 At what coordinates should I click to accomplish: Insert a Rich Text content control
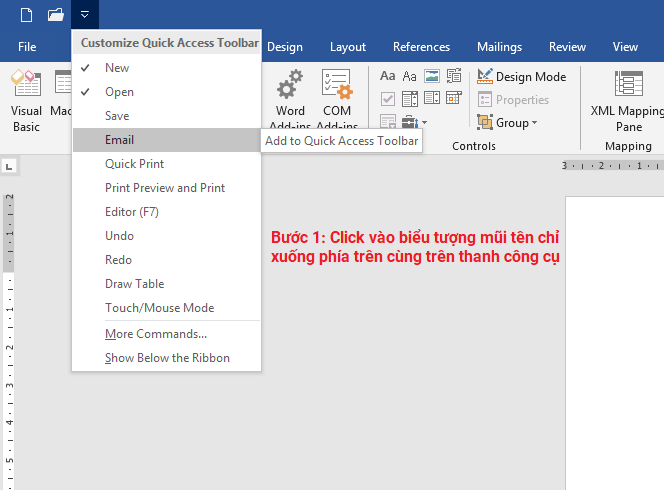(387, 76)
